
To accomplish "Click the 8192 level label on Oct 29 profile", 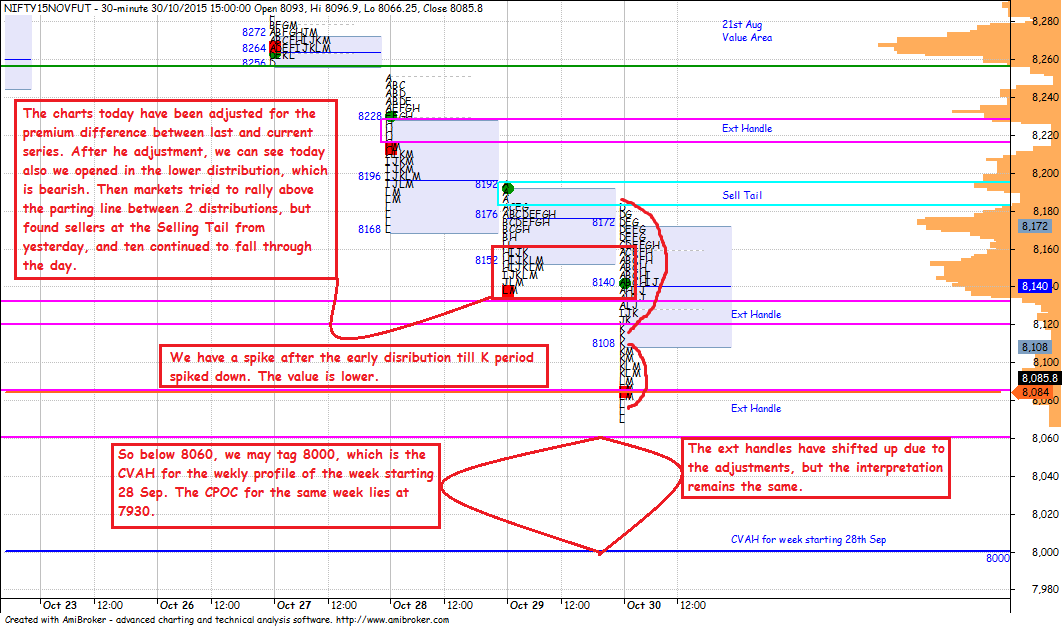I will click(x=487, y=184).
